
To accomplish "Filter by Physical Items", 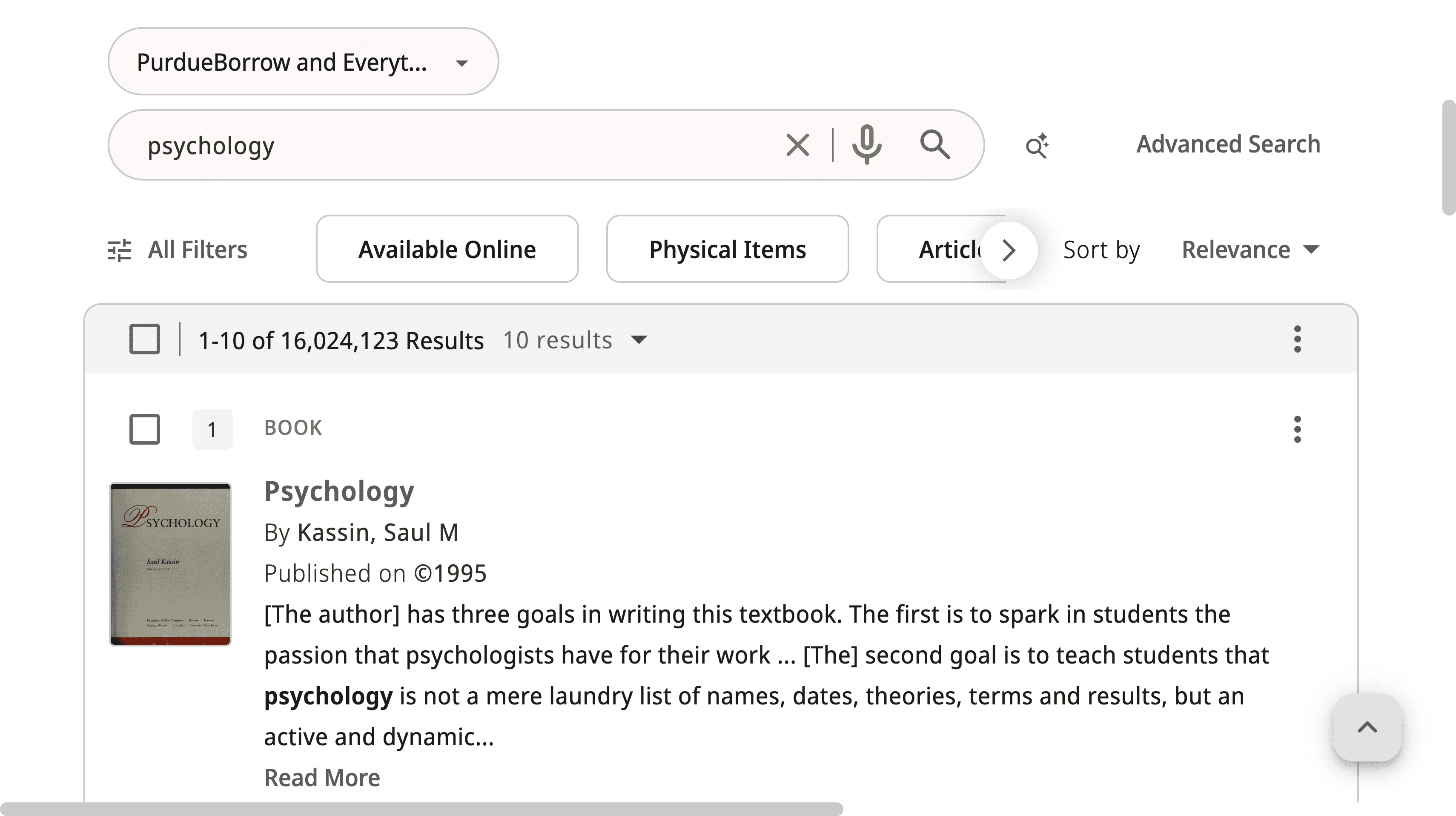I will tap(728, 250).
